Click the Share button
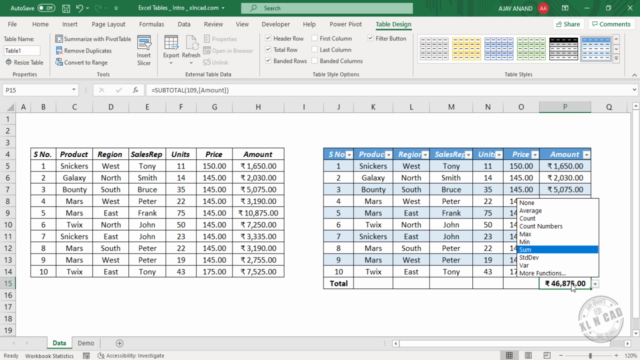Image resolution: width=640 pixels, height=360 pixels. point(568,24)
